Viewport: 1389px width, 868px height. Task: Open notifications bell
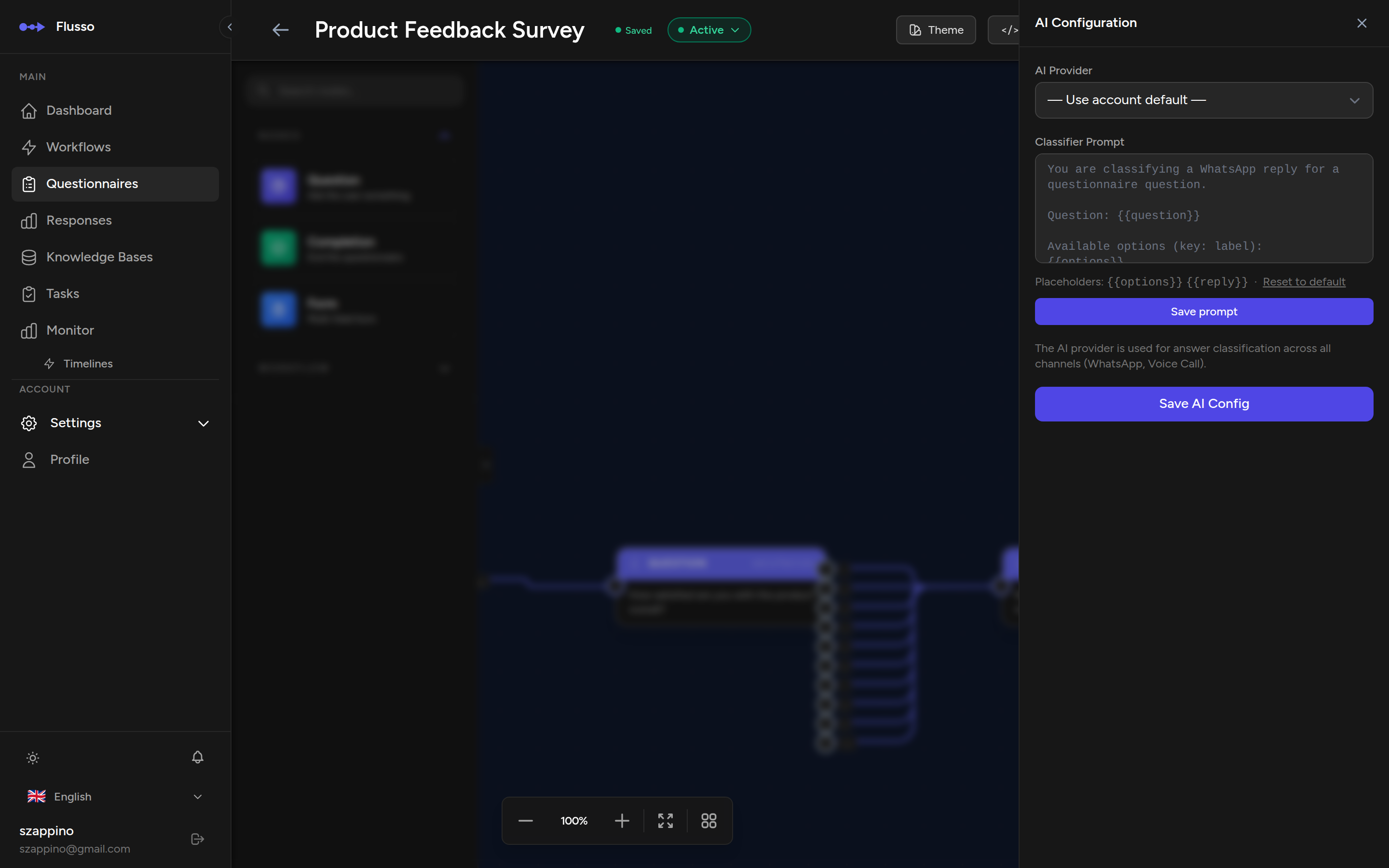(197, 758)
